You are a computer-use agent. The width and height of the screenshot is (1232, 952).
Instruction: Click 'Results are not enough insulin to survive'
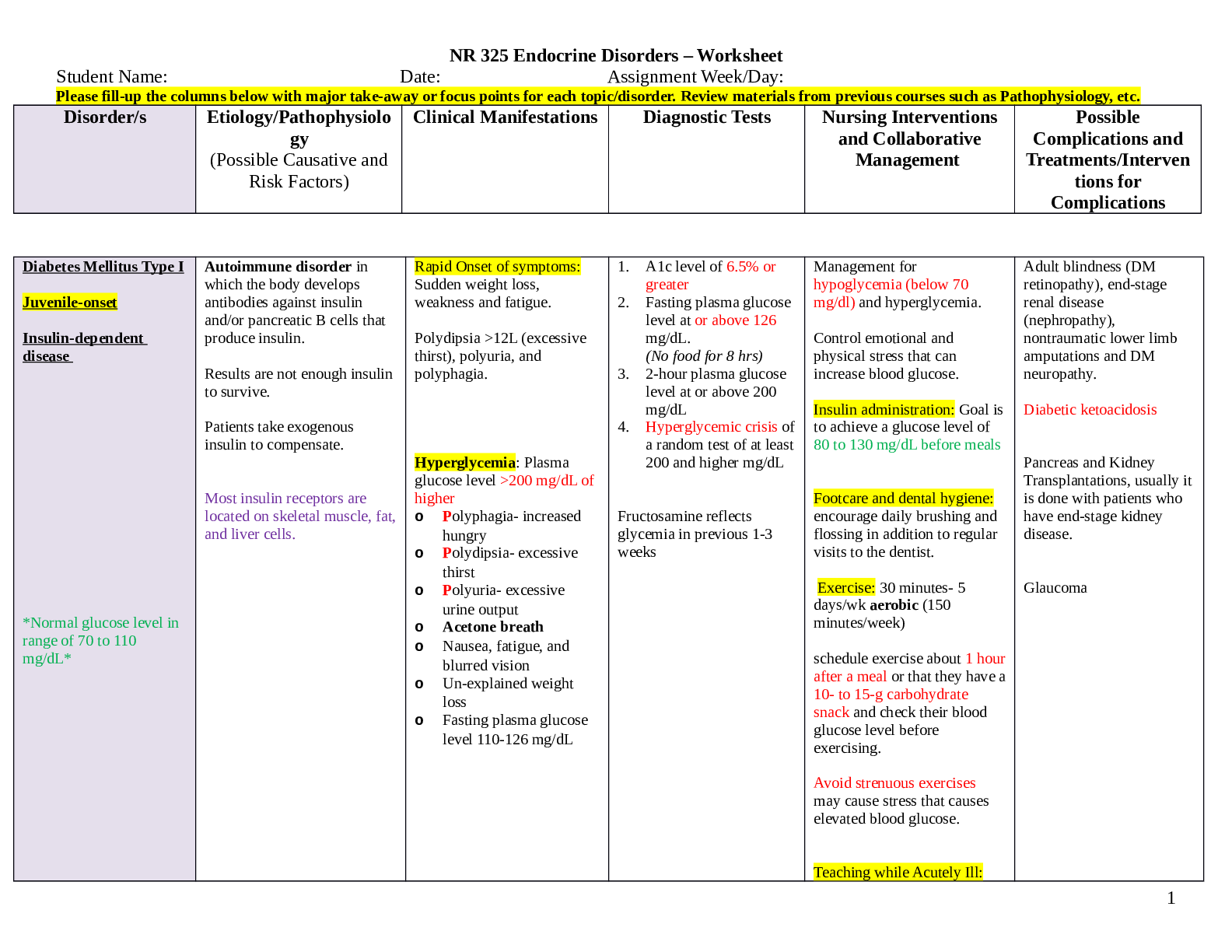(x=299, y=383)
